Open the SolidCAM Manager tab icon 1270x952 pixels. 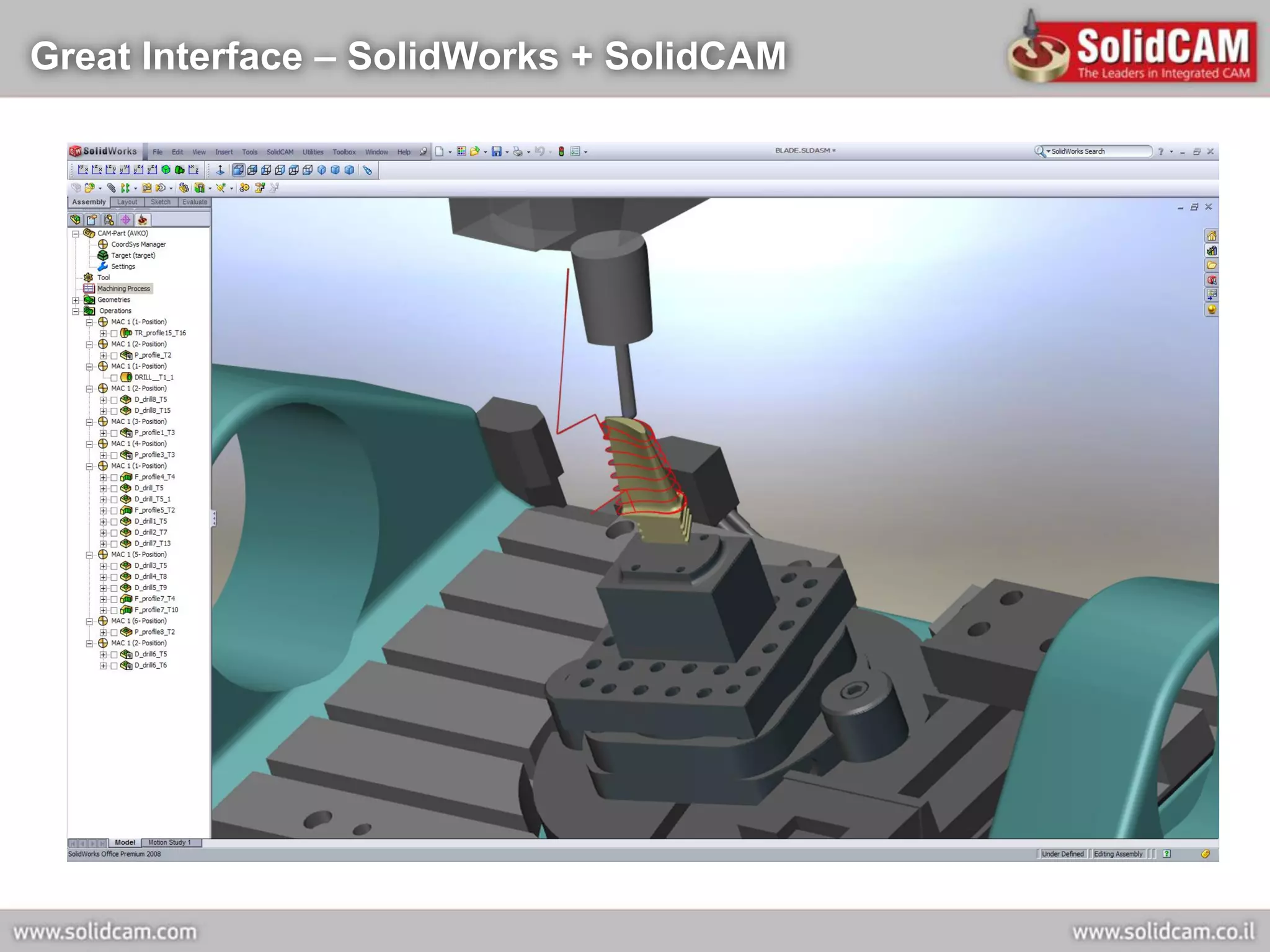pyautogui.click(x=143, y=219)
